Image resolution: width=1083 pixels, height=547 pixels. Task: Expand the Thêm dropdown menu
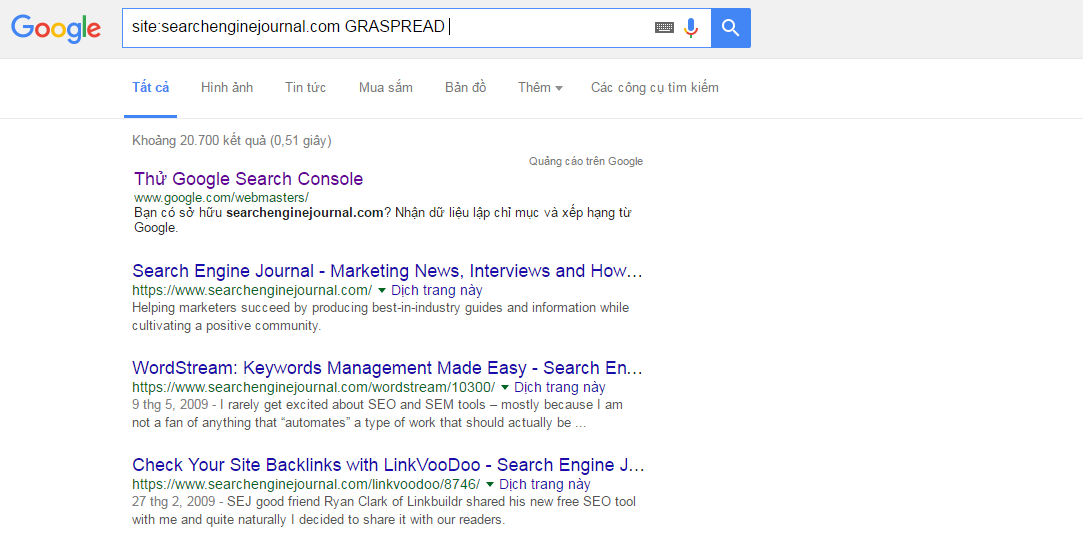click(540, 88)
